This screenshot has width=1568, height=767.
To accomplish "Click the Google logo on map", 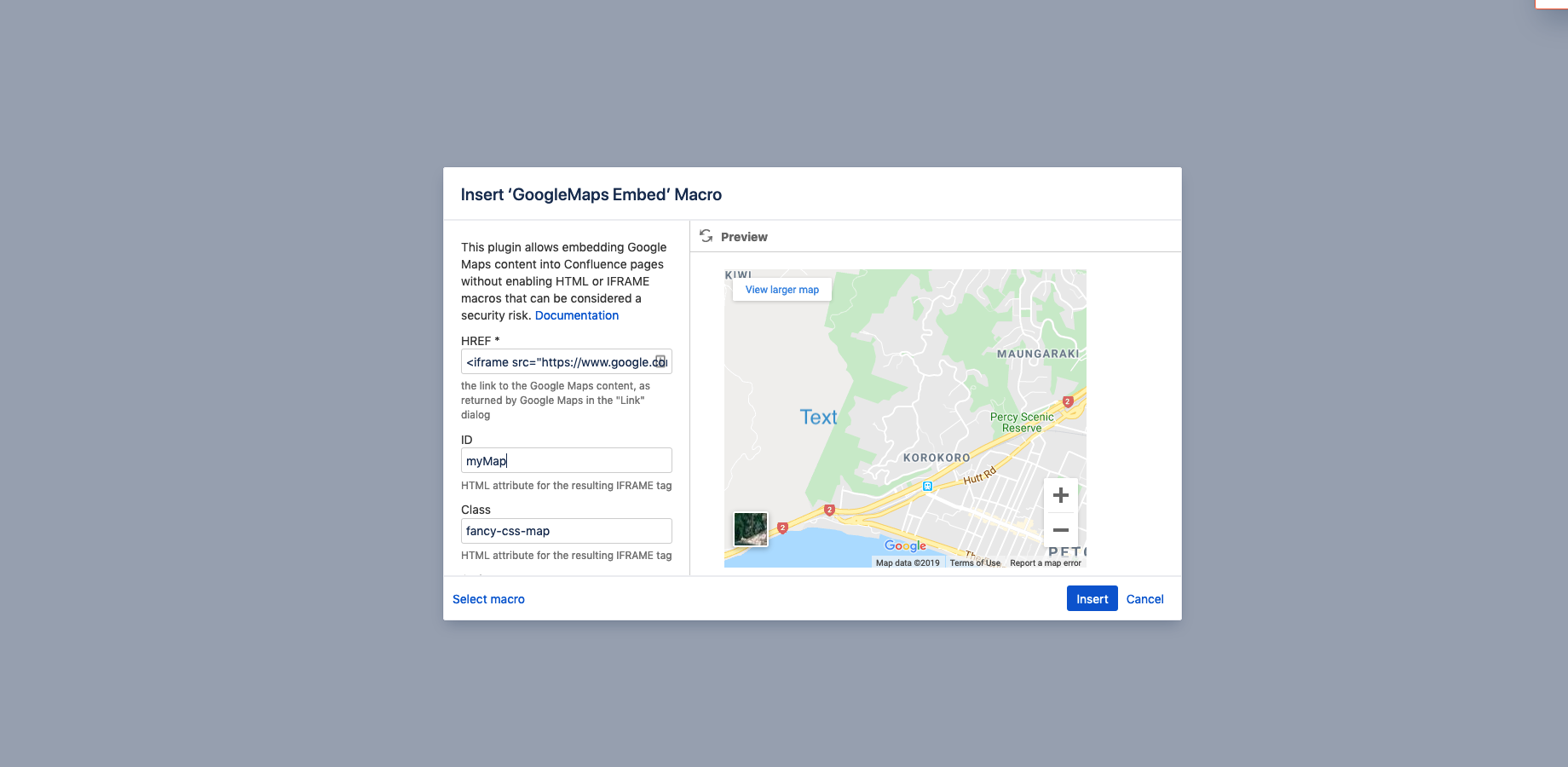I will [905, 545].
